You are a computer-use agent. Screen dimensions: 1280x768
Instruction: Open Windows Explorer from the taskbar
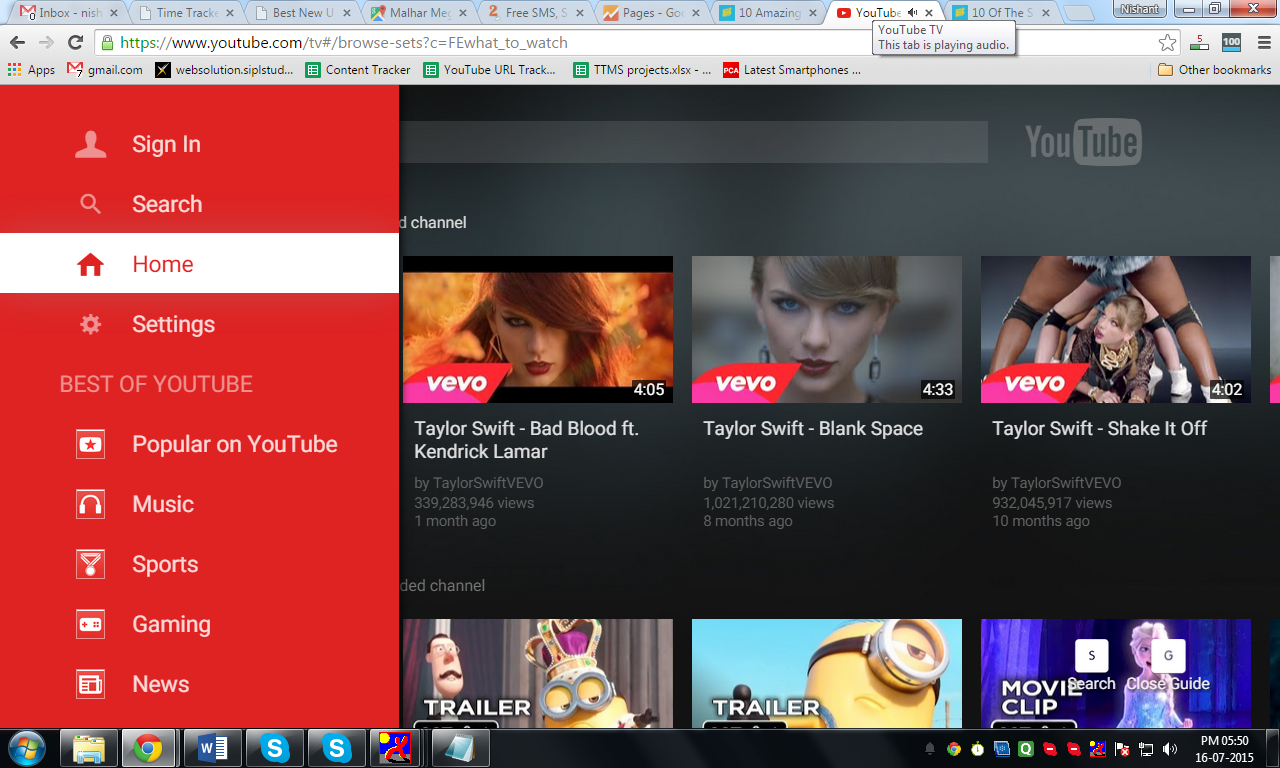(x=89, y=748)
